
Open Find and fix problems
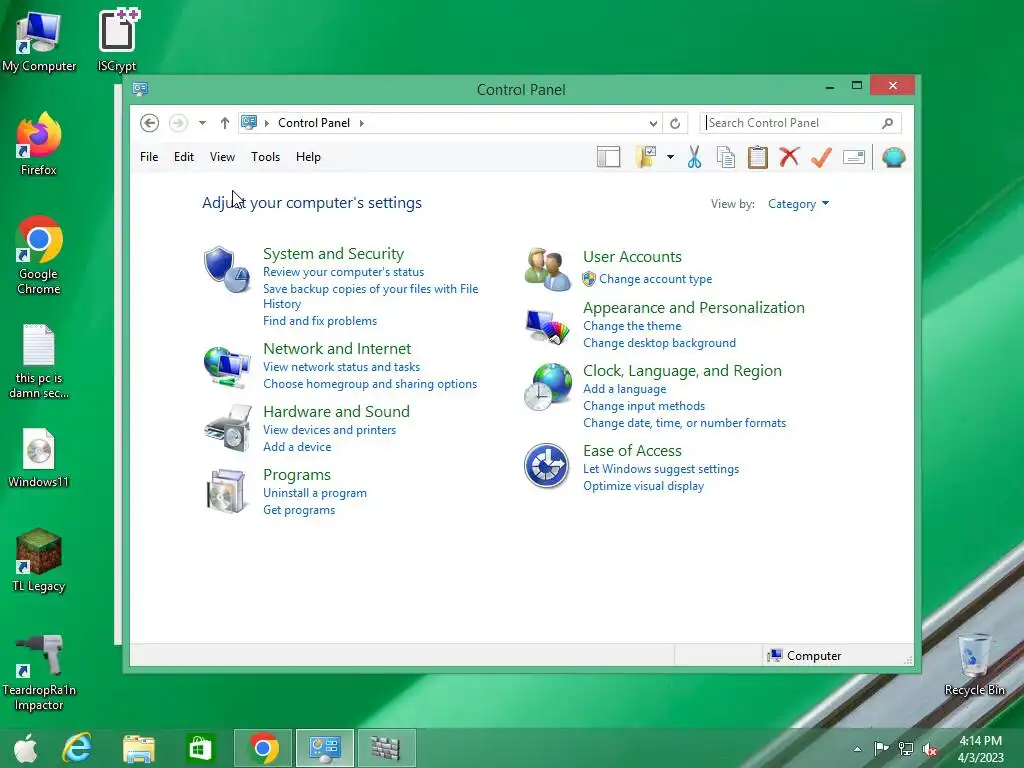pyautogui.click(x=320, y=321)
